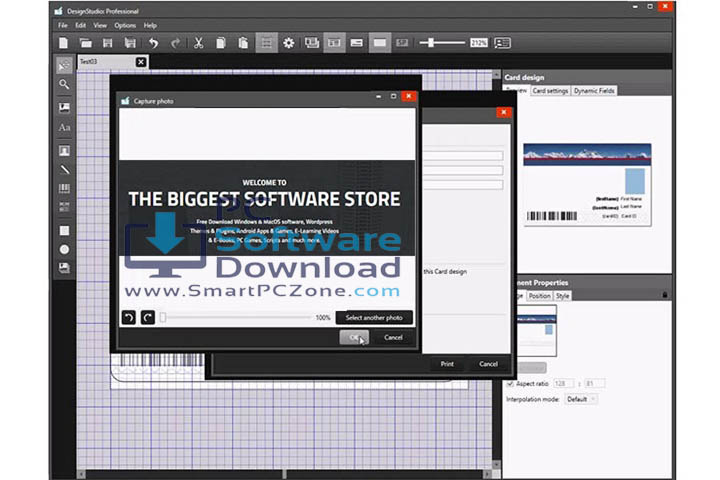Select the magnifier zoom tool
This screenshot has height=480, width=720.
(64, 85)
